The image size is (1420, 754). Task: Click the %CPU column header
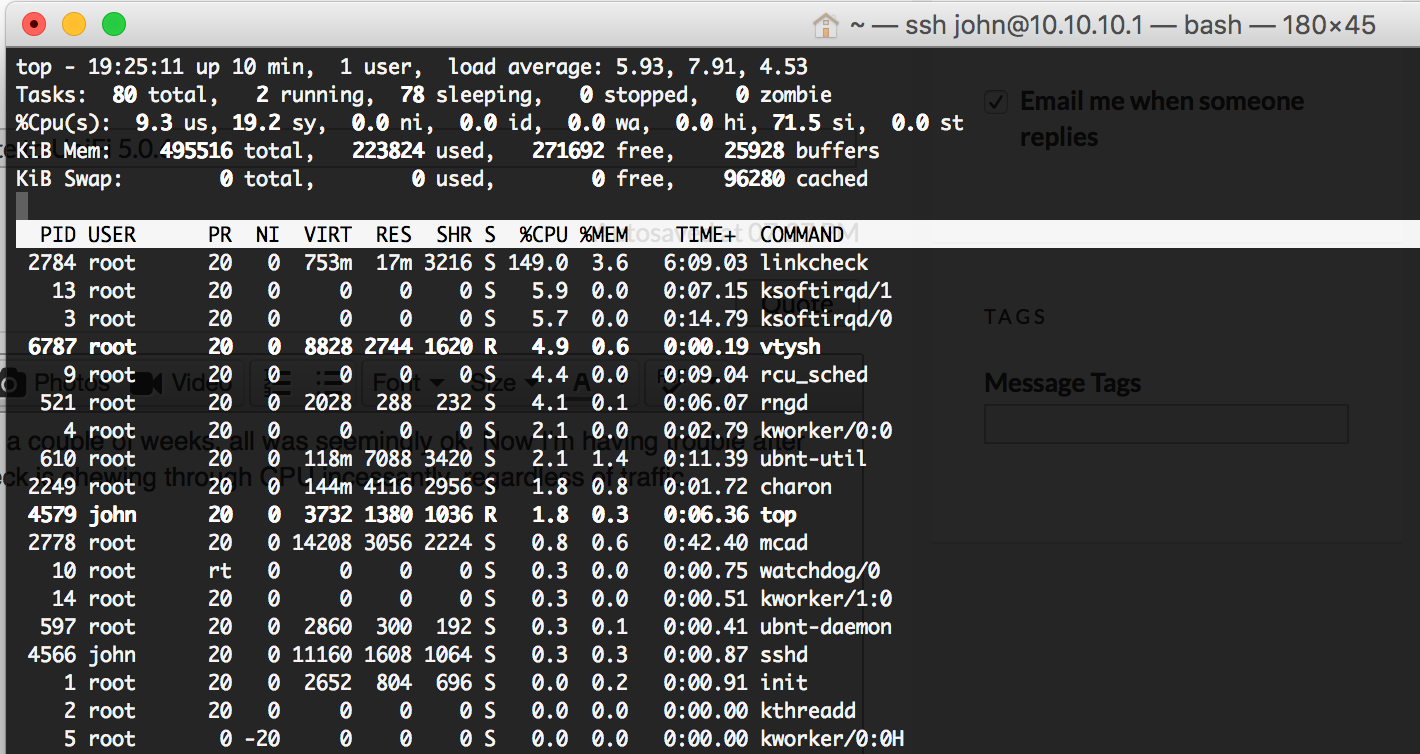pyautogui.click(x=543, y=235)
